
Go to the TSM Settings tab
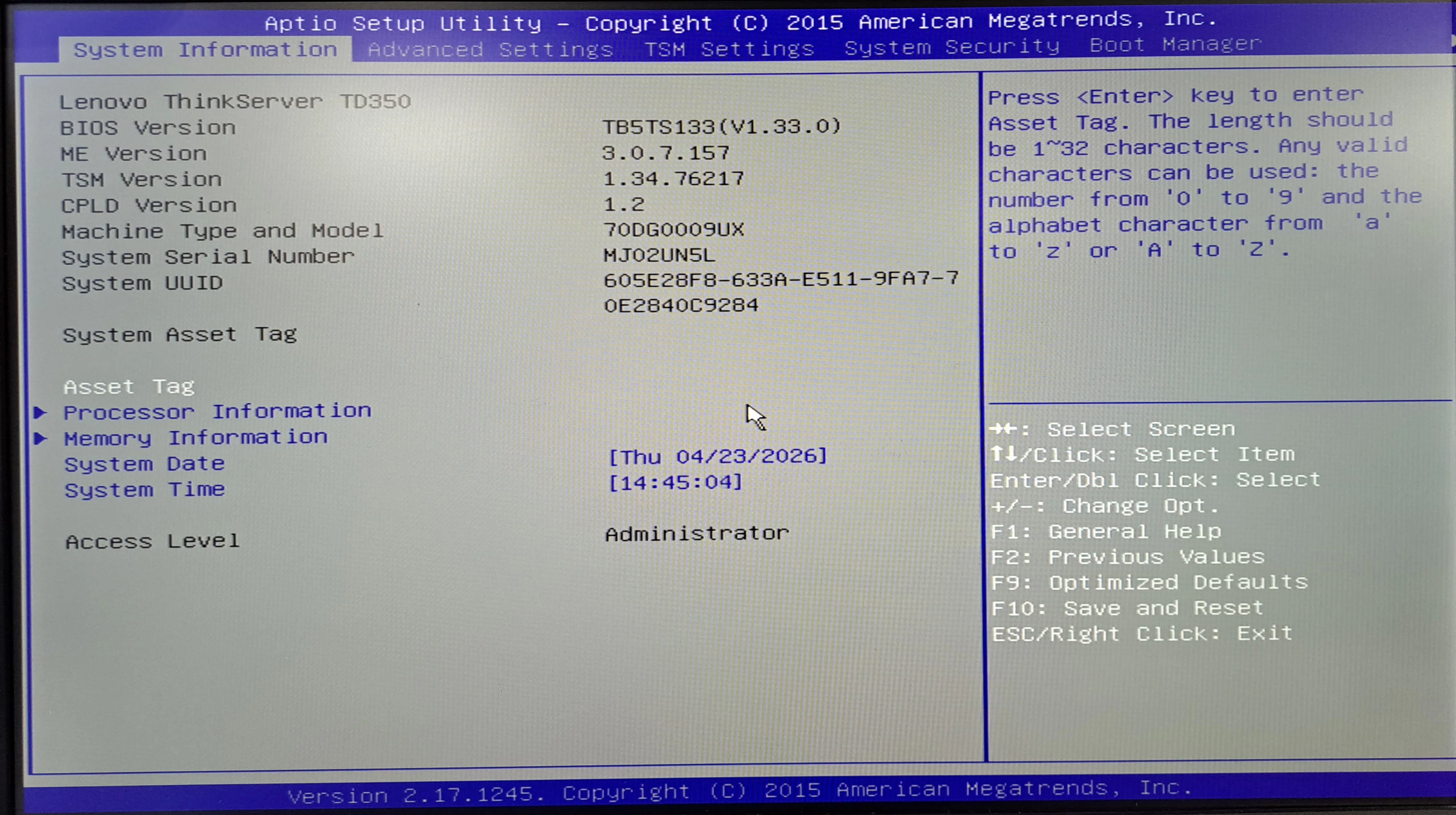(729, 48)
